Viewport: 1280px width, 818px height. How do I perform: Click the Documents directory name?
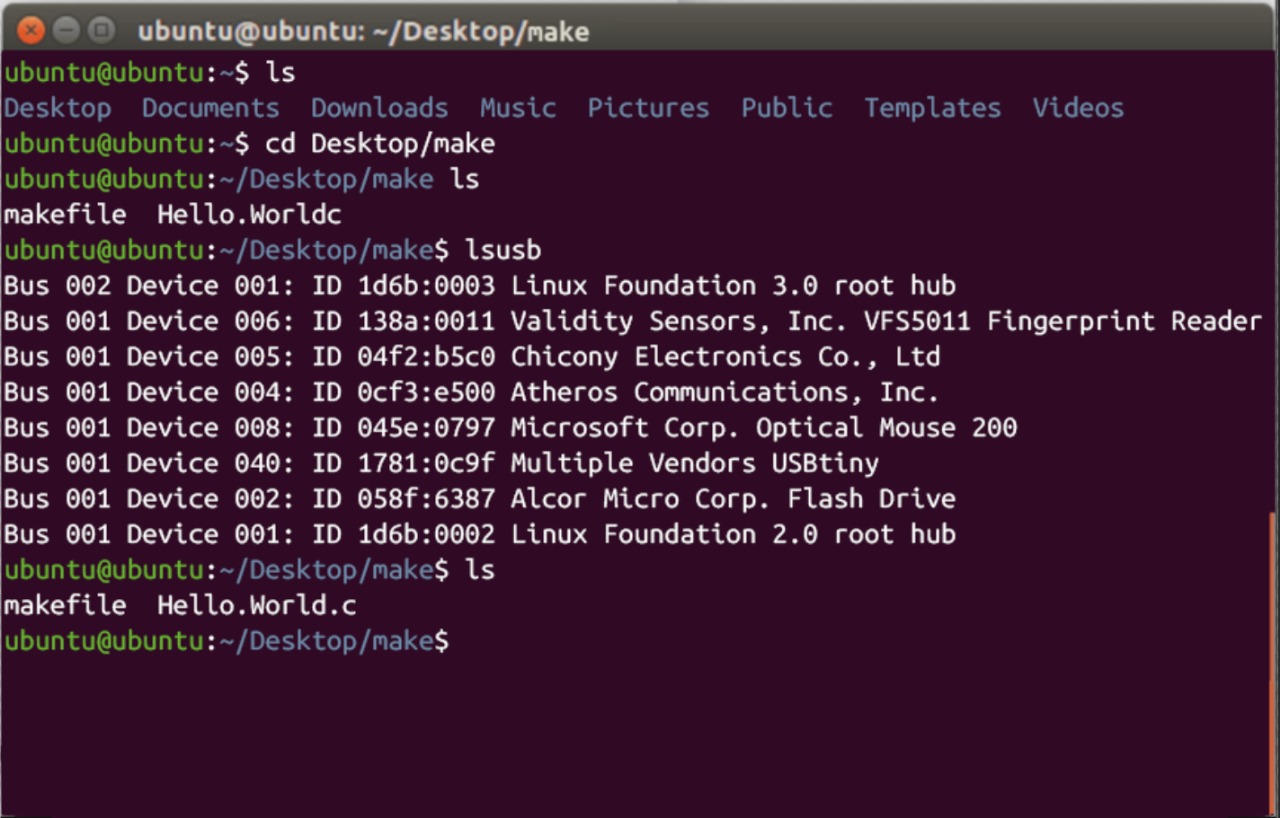[210, 108]
